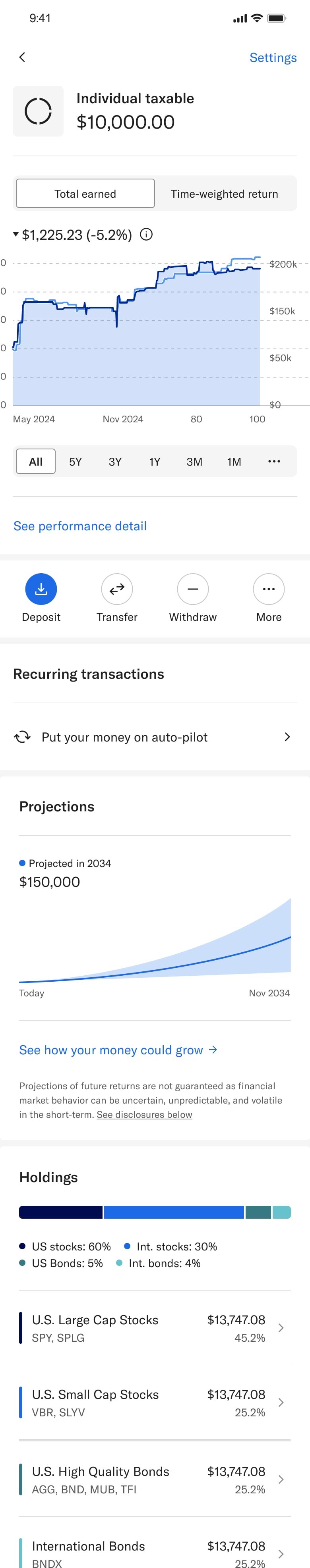
Task: Select the 5Y range tab
Action: click(75, 461)
